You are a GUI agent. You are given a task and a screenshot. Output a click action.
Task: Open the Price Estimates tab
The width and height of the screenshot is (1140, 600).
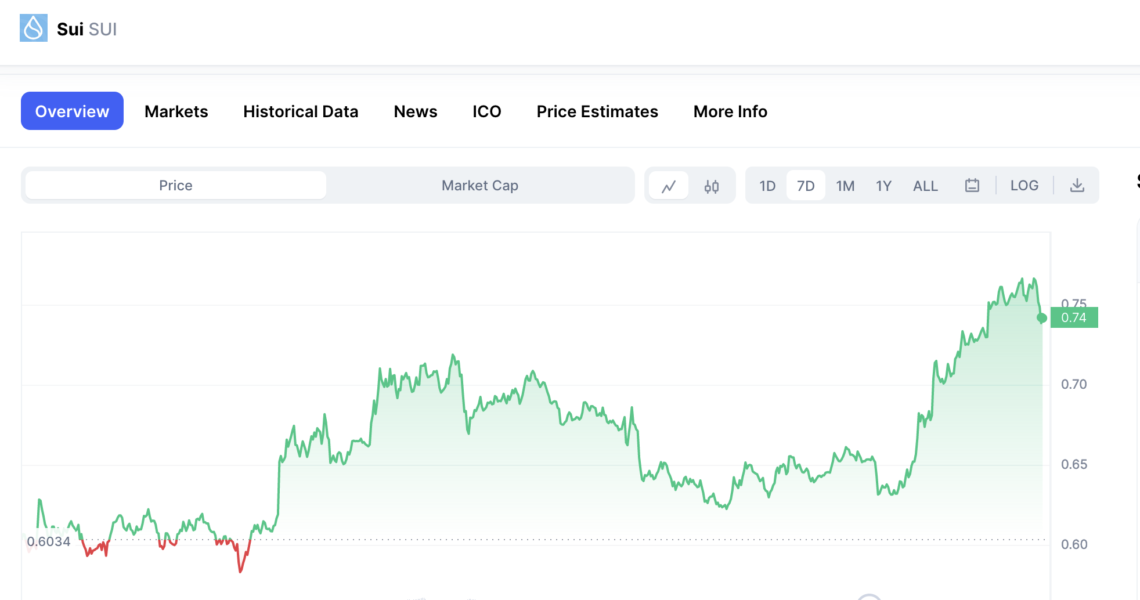598,111
